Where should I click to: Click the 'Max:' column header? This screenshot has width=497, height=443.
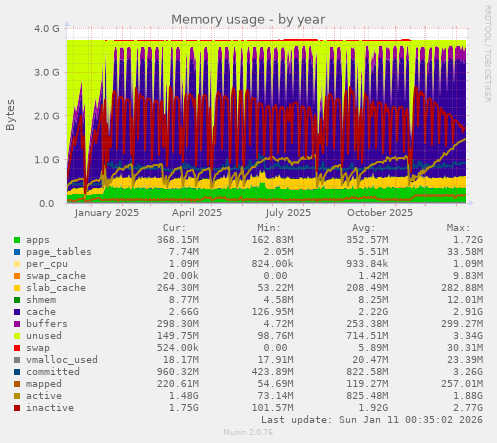click(x=458, y=228)
